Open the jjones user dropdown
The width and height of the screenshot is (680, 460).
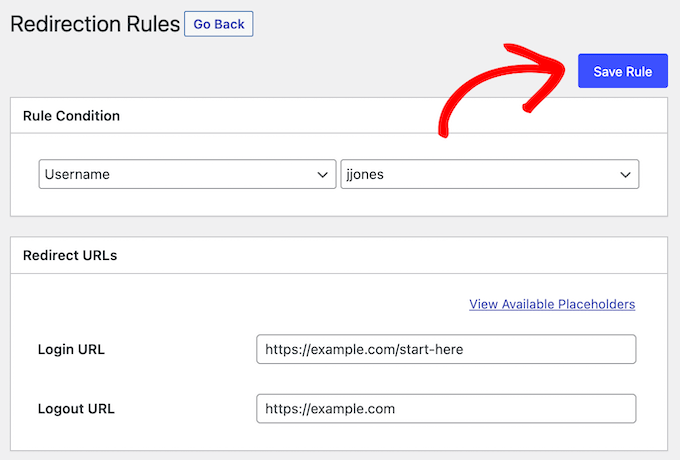pos(489,174)
